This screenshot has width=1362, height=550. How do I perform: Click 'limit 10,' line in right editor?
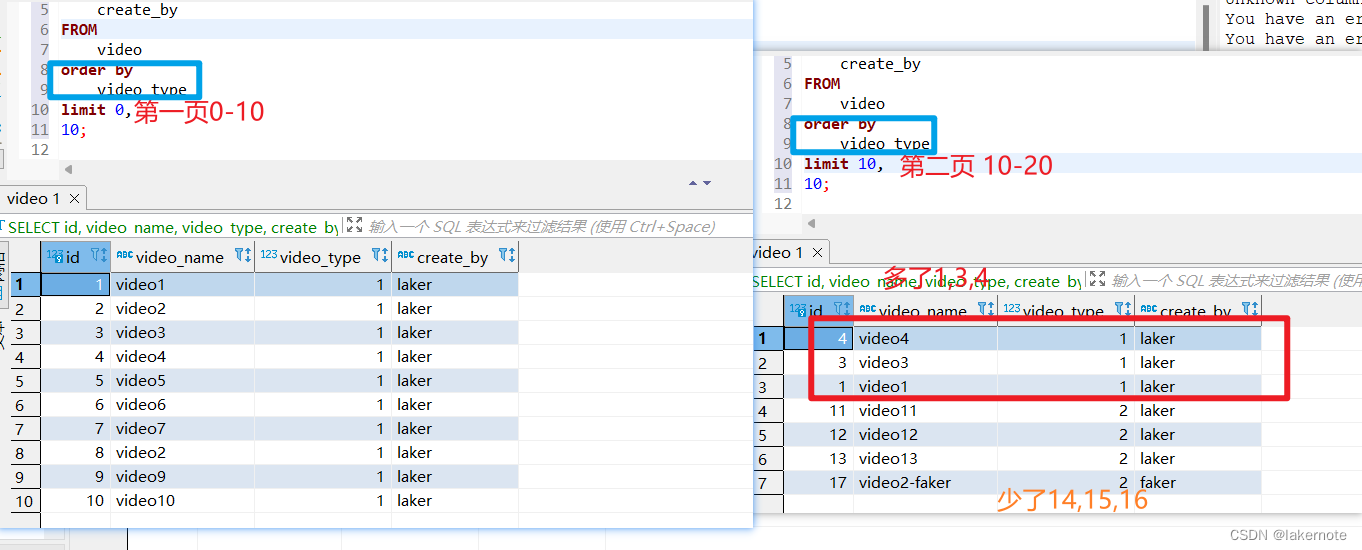point(844,164)
